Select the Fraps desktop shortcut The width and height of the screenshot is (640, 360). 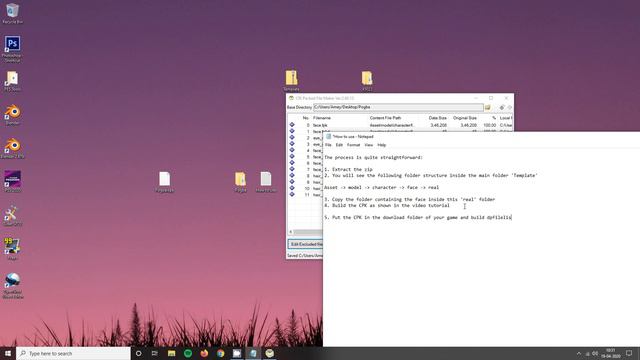12,249
